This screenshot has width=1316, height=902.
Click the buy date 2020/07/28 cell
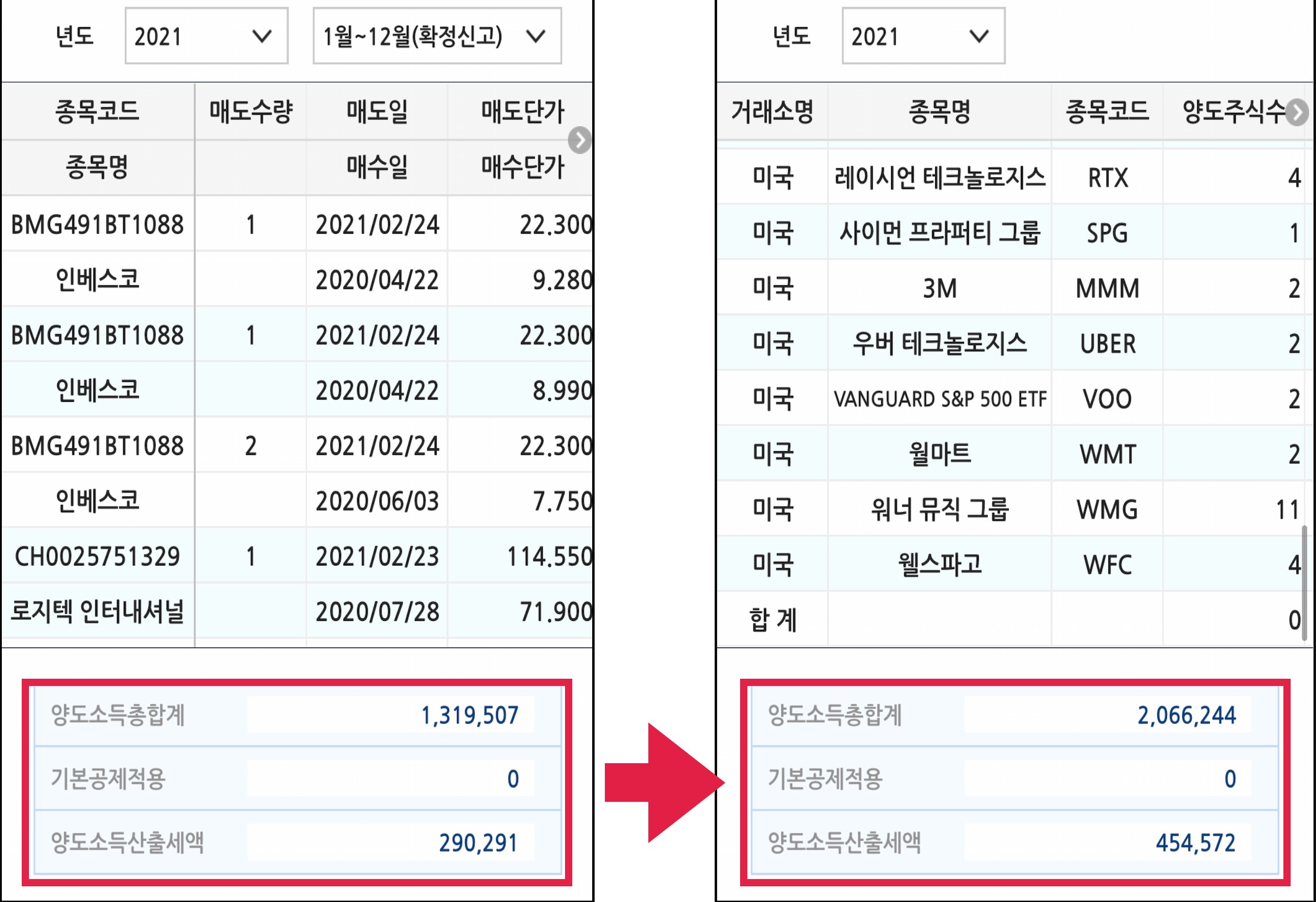[x=377, y=611]
